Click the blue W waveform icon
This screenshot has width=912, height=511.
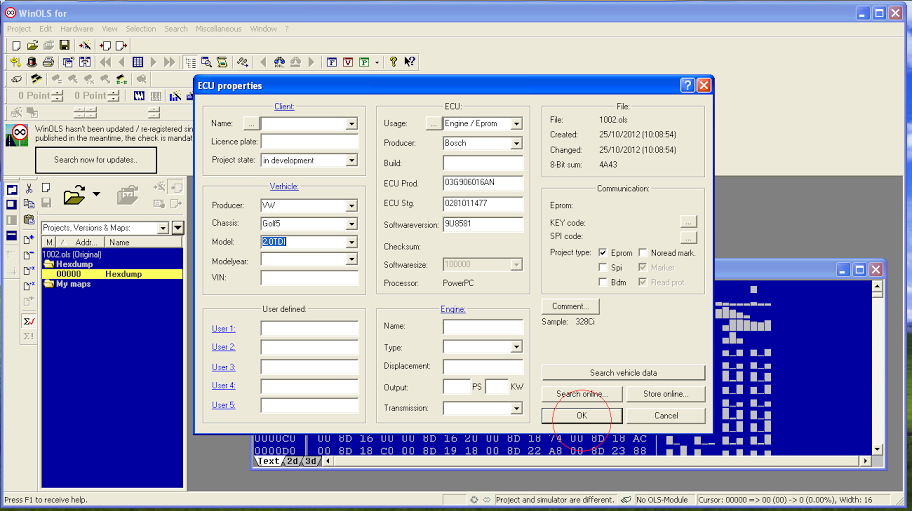pos(139,96)
